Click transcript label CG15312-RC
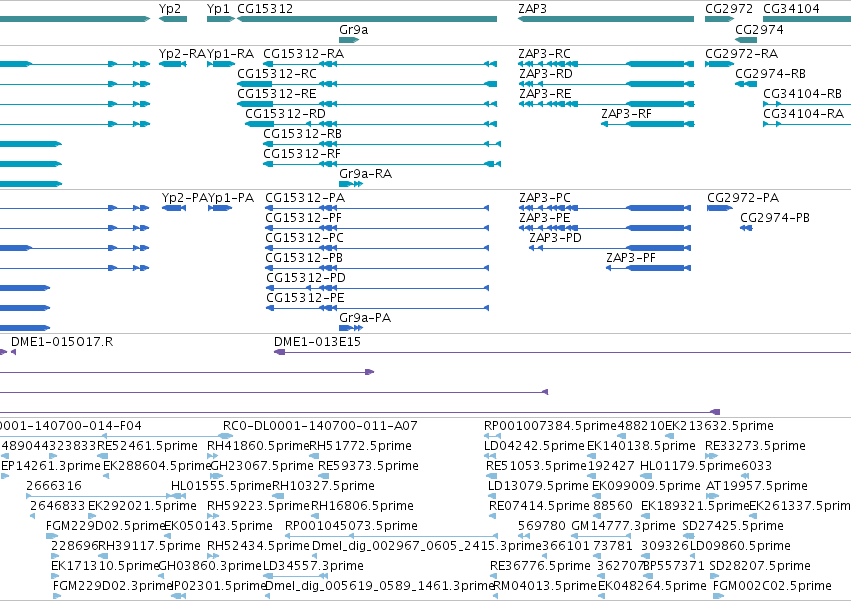Screen dimensions: 851x601 [277, 74]
